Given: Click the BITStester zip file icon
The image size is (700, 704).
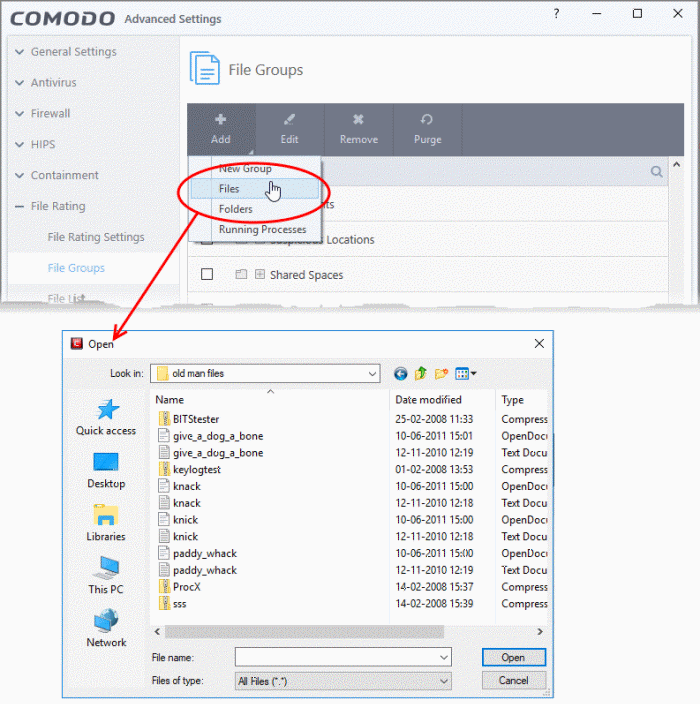Looking at the screenshot, I should point(164,419).
